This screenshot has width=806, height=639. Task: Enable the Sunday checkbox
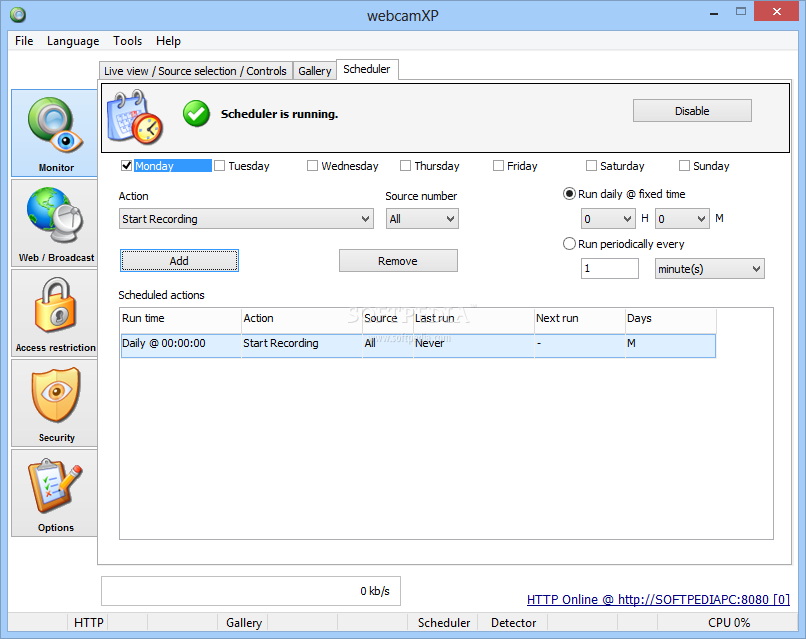(x=684, y=166)
